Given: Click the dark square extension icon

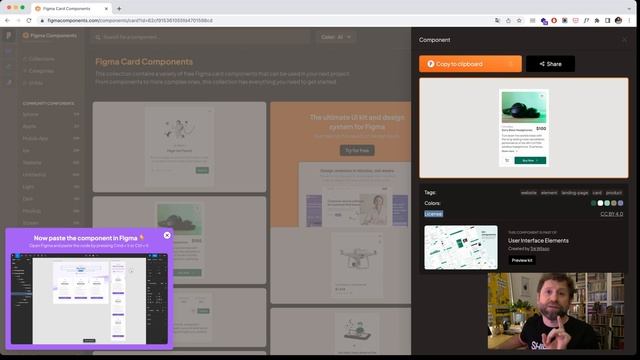Looking at the screenshot, I should (564, 20).
